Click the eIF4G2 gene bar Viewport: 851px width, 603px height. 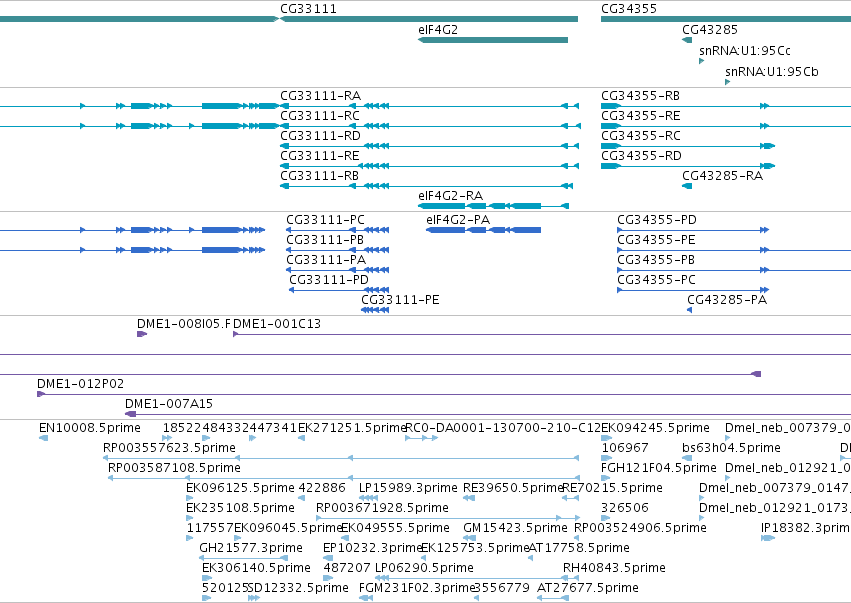point(493,40)
